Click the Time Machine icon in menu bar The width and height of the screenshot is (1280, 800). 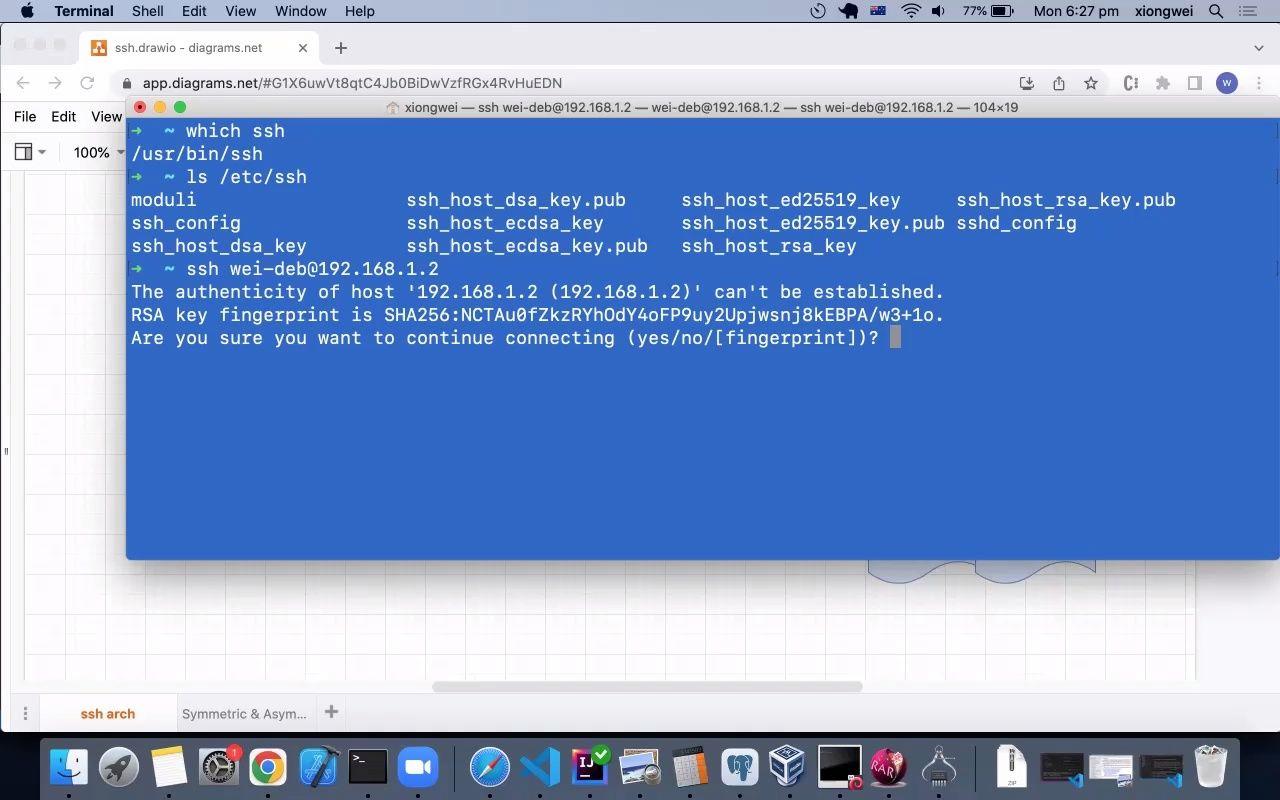pyautogui.click(x=818, y=11)
